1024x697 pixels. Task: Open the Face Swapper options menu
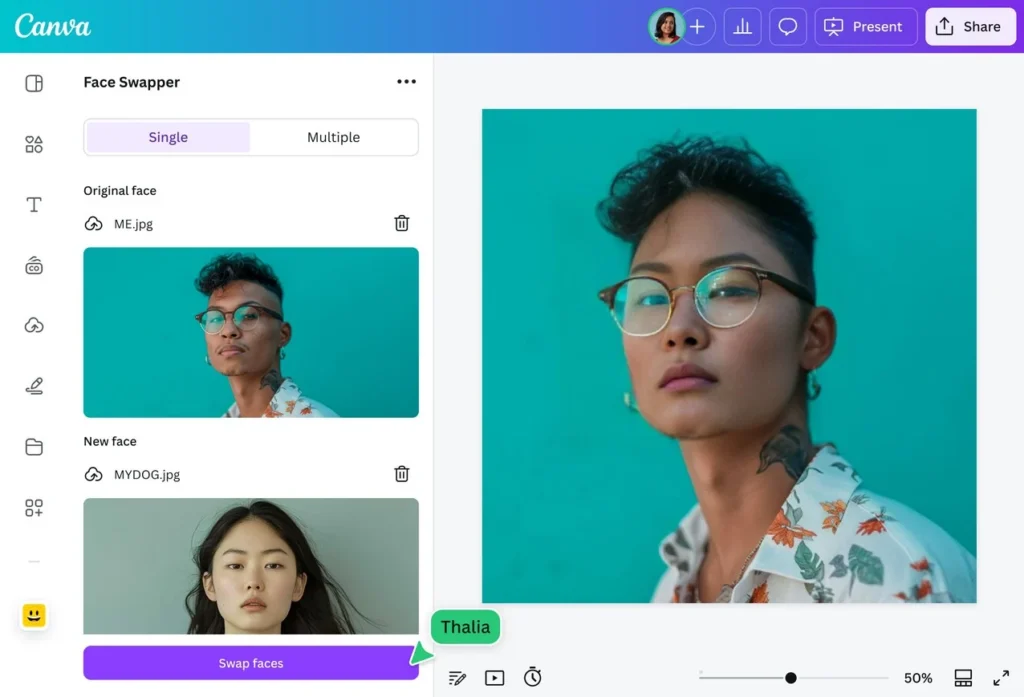(406, 81)
